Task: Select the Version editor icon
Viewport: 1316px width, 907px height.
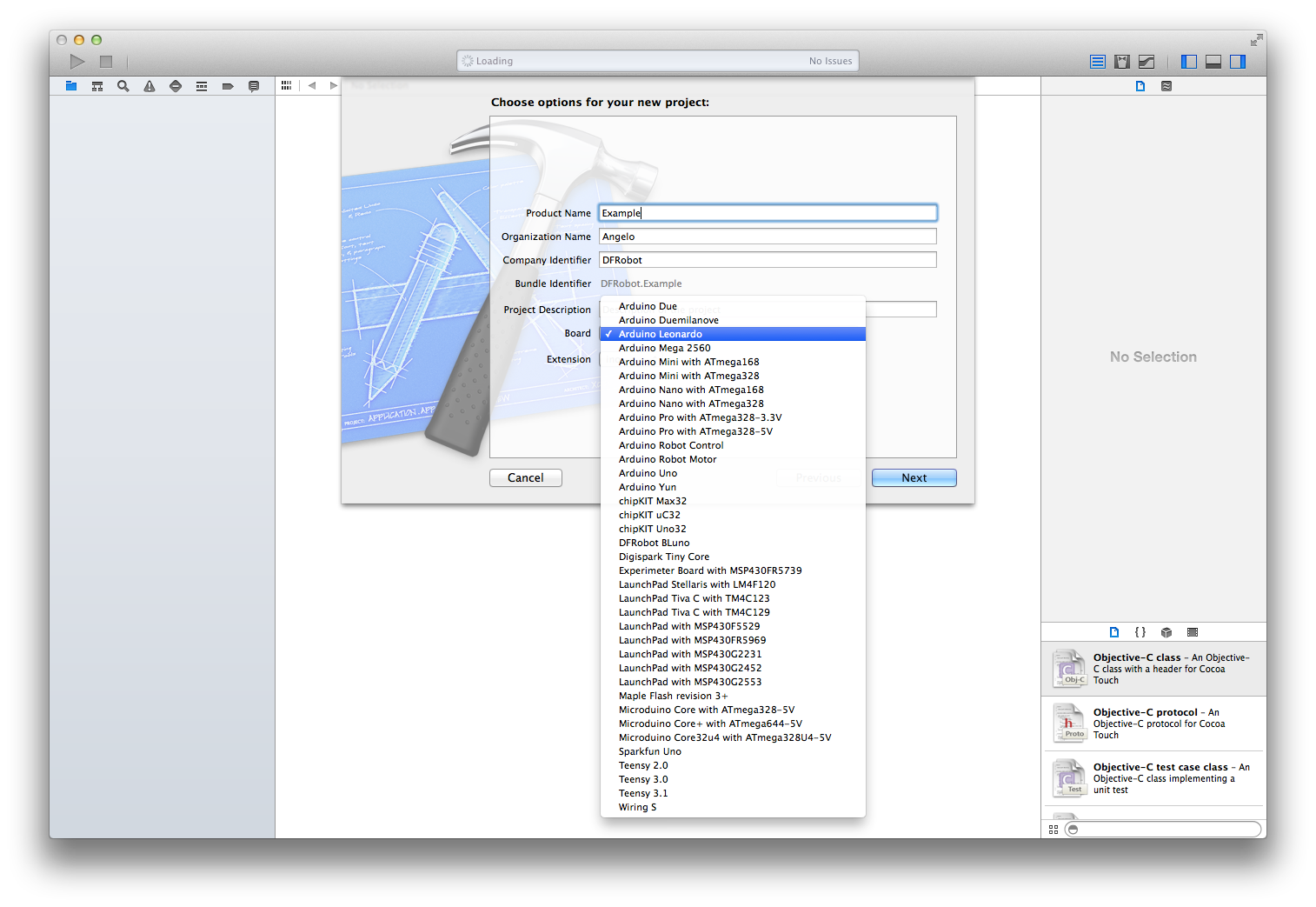Action: pyautogui.click(x=1147, y=62)
